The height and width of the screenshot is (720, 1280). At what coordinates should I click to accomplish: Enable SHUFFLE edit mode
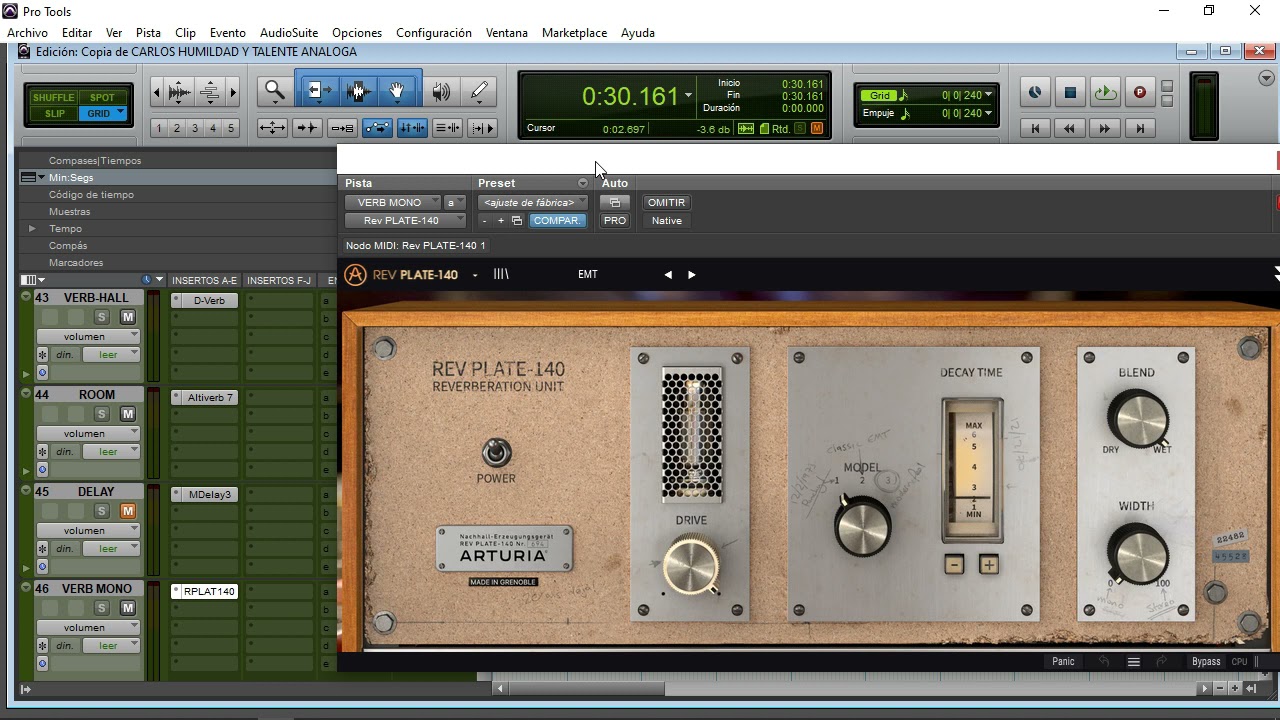54,97
